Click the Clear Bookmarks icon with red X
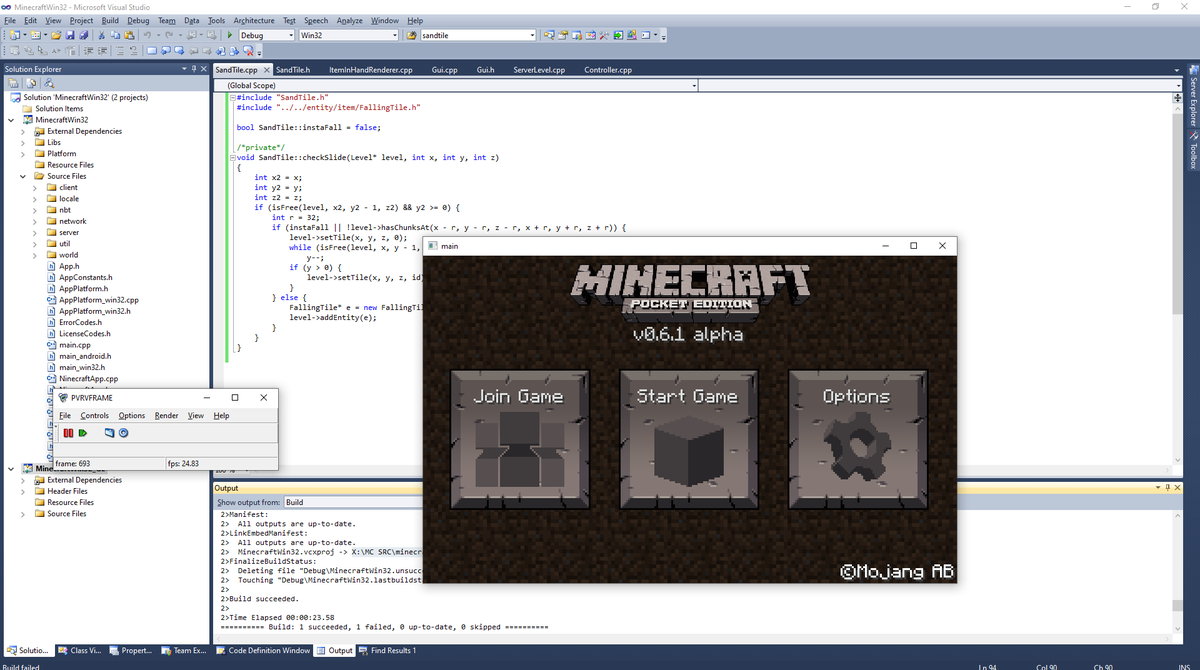The height and width of the screenshot is (670, 1200). click(x=248, y=51)
